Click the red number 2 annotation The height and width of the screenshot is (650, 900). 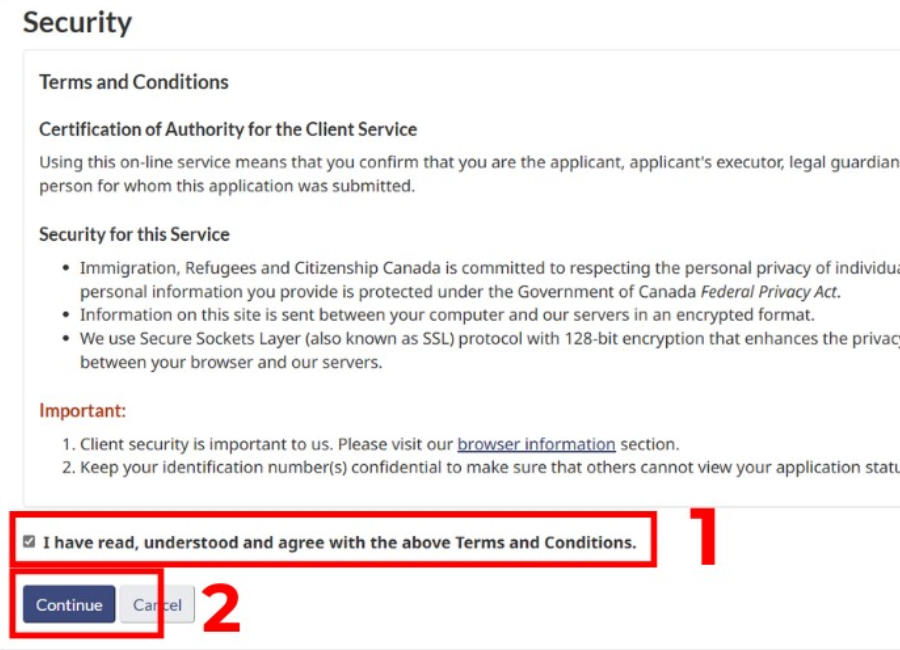[221, 608]
